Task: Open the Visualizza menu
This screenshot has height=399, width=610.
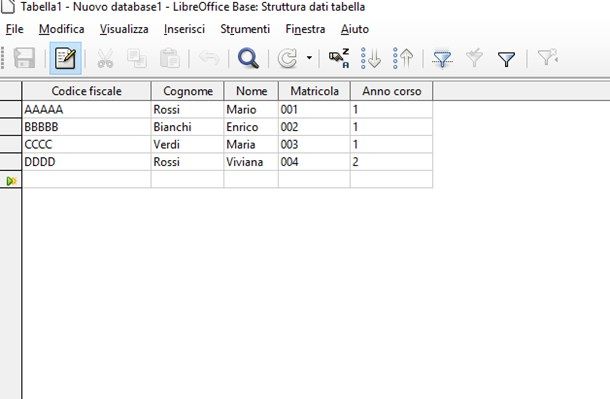Action: coord(124,29)
